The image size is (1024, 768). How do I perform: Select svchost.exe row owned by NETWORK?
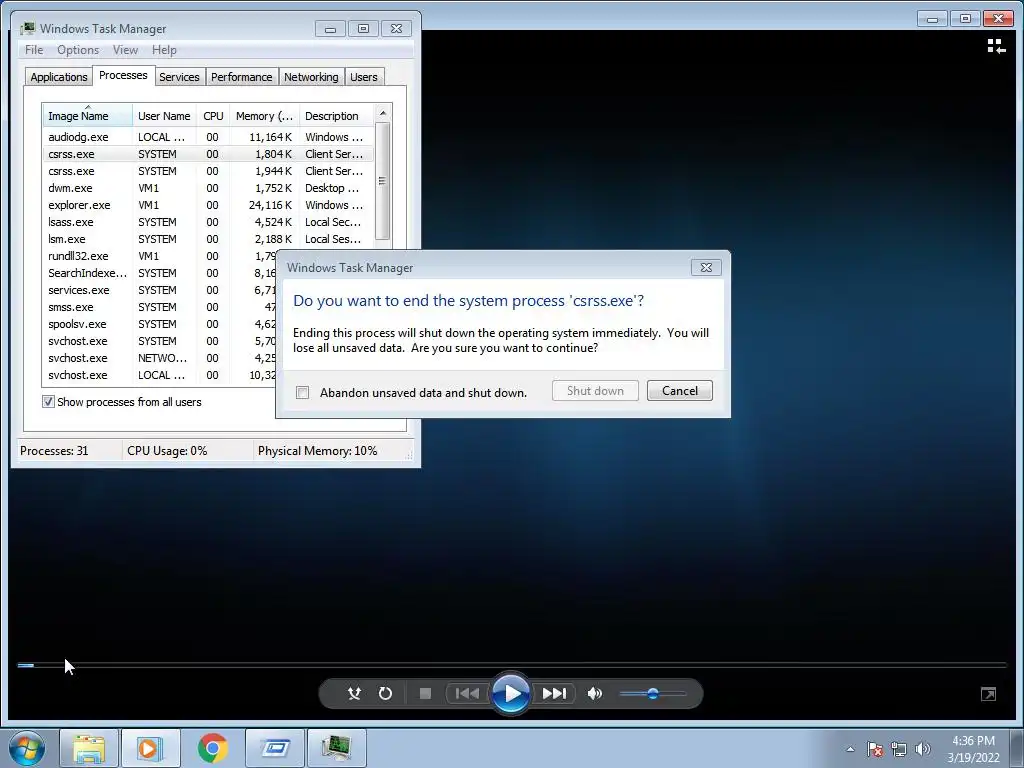(x=159, y=357)
